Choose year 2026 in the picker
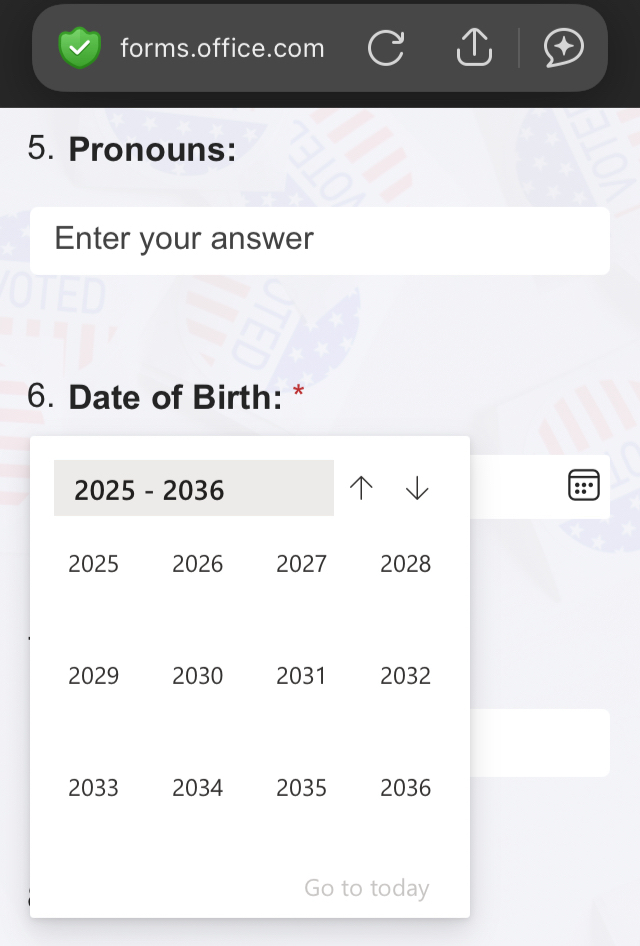The width and height of the screenshot is (640, 946). (x=197, y=564)
